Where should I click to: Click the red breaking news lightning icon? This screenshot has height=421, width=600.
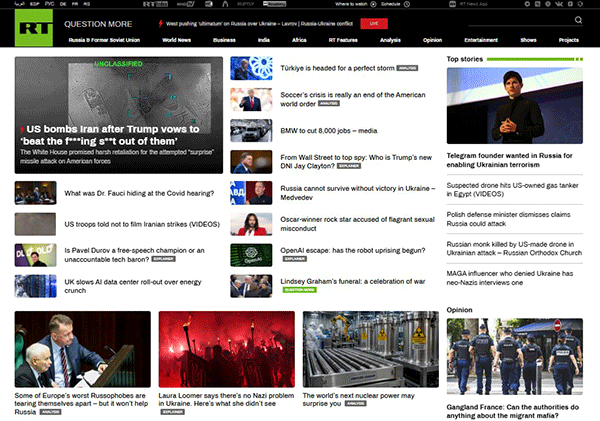tap(161, 24)
